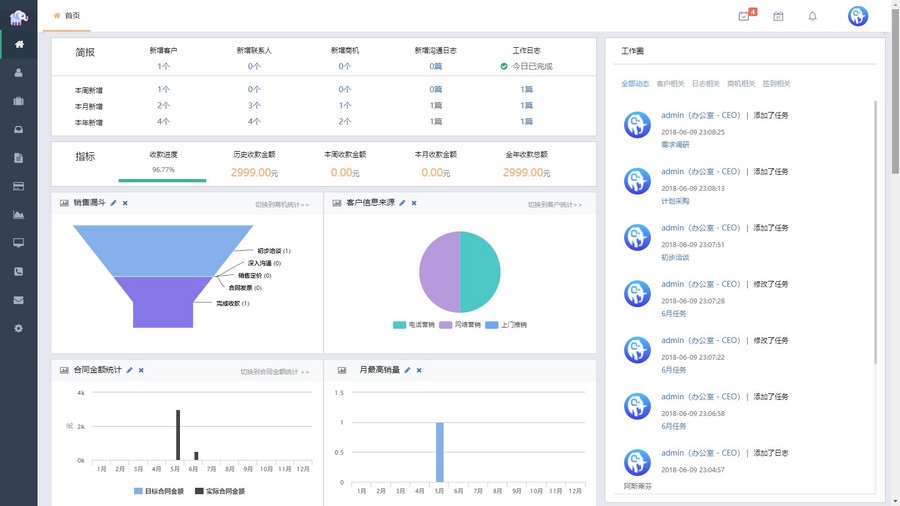Click the chart icon beside 销售漏斗 title
This screenshot has width=900, height=506.
tap(64, 203)
